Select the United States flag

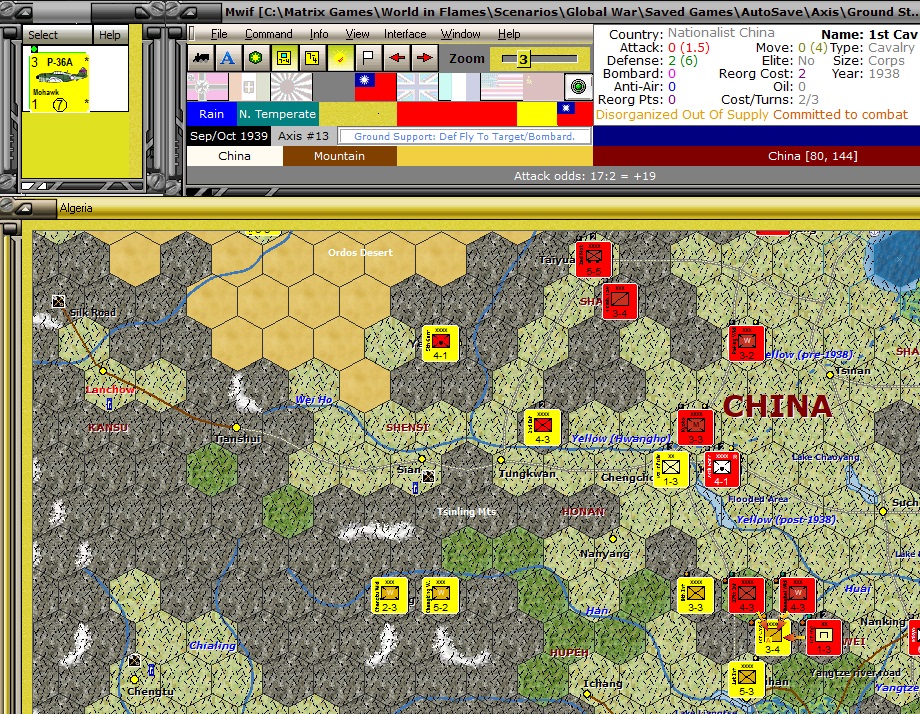click(502, 87)
